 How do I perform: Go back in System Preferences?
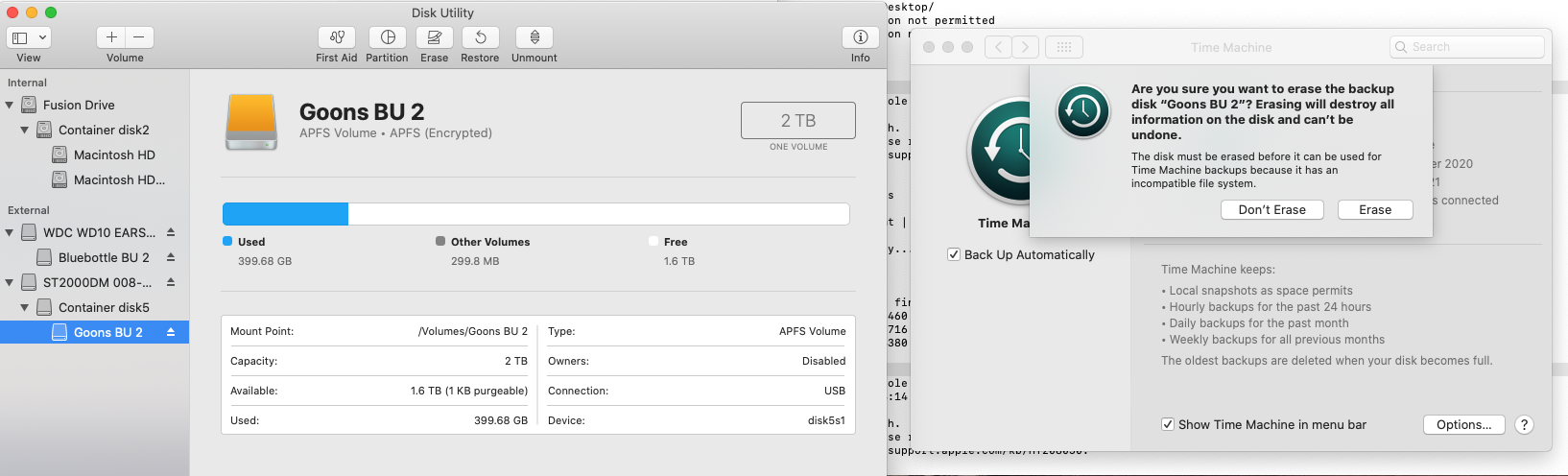998,47
